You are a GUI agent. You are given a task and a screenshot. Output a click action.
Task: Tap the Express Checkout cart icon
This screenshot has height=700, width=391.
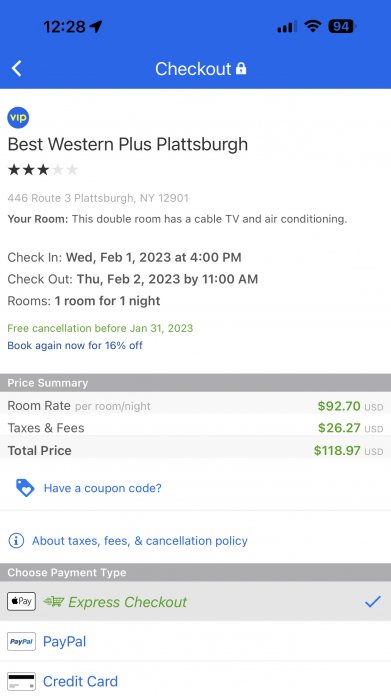coord(54,602)
